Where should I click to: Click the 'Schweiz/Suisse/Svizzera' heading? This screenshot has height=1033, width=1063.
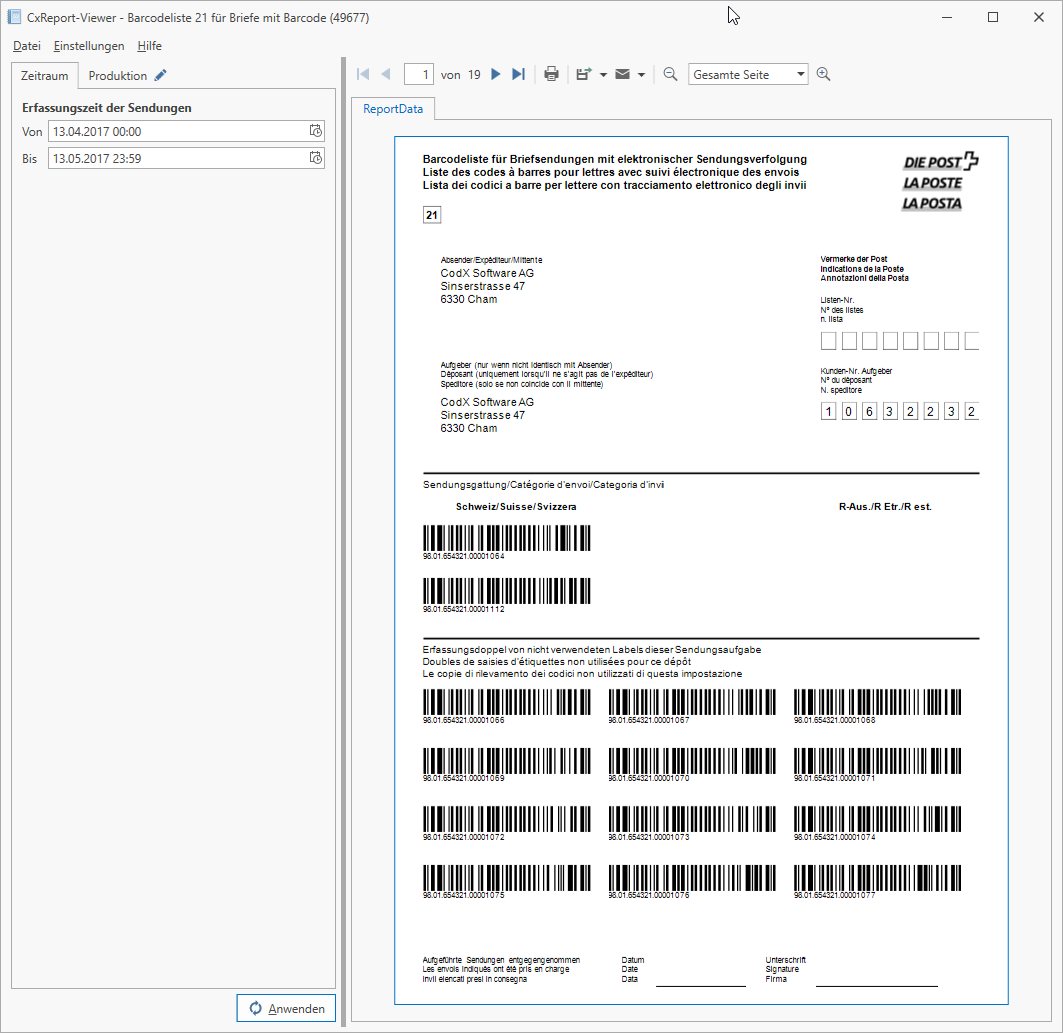point(516,506)
